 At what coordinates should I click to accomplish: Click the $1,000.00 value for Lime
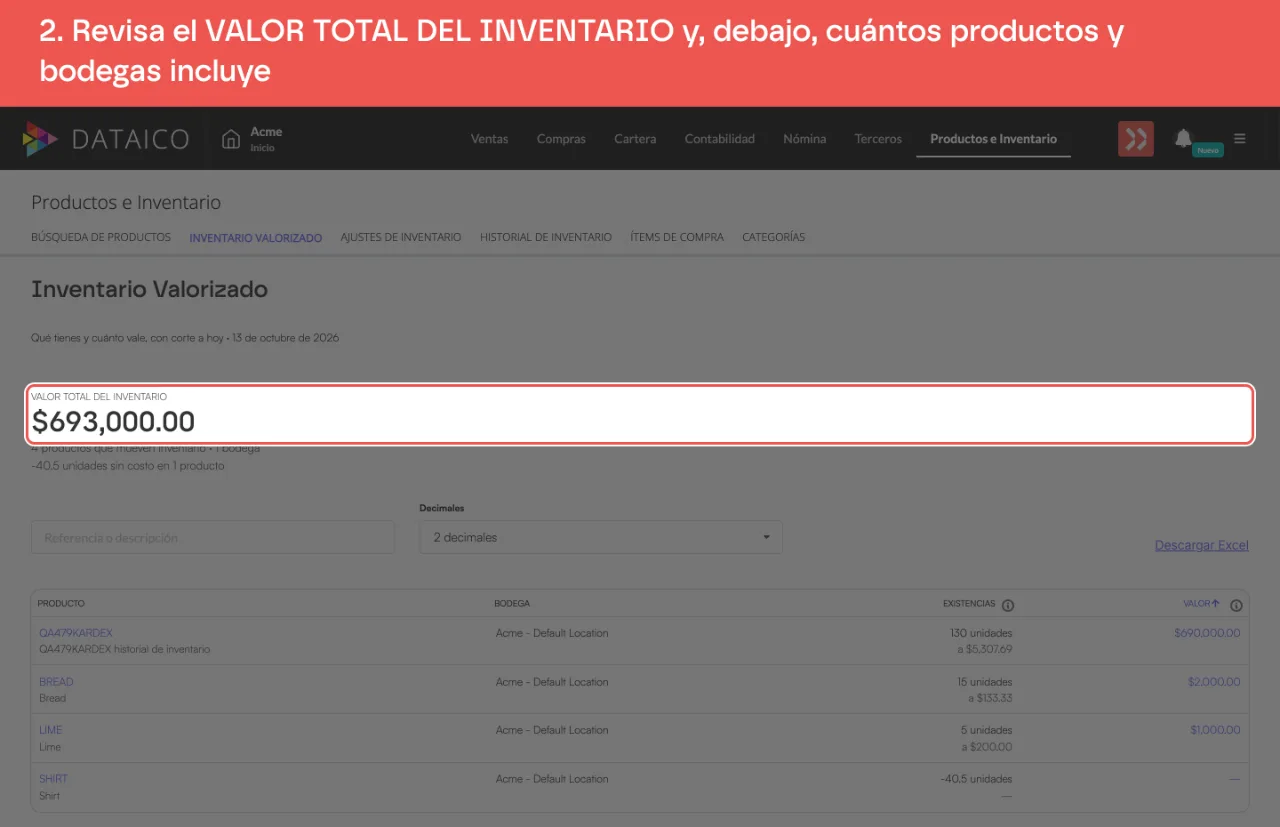(x=1215, y=730)
